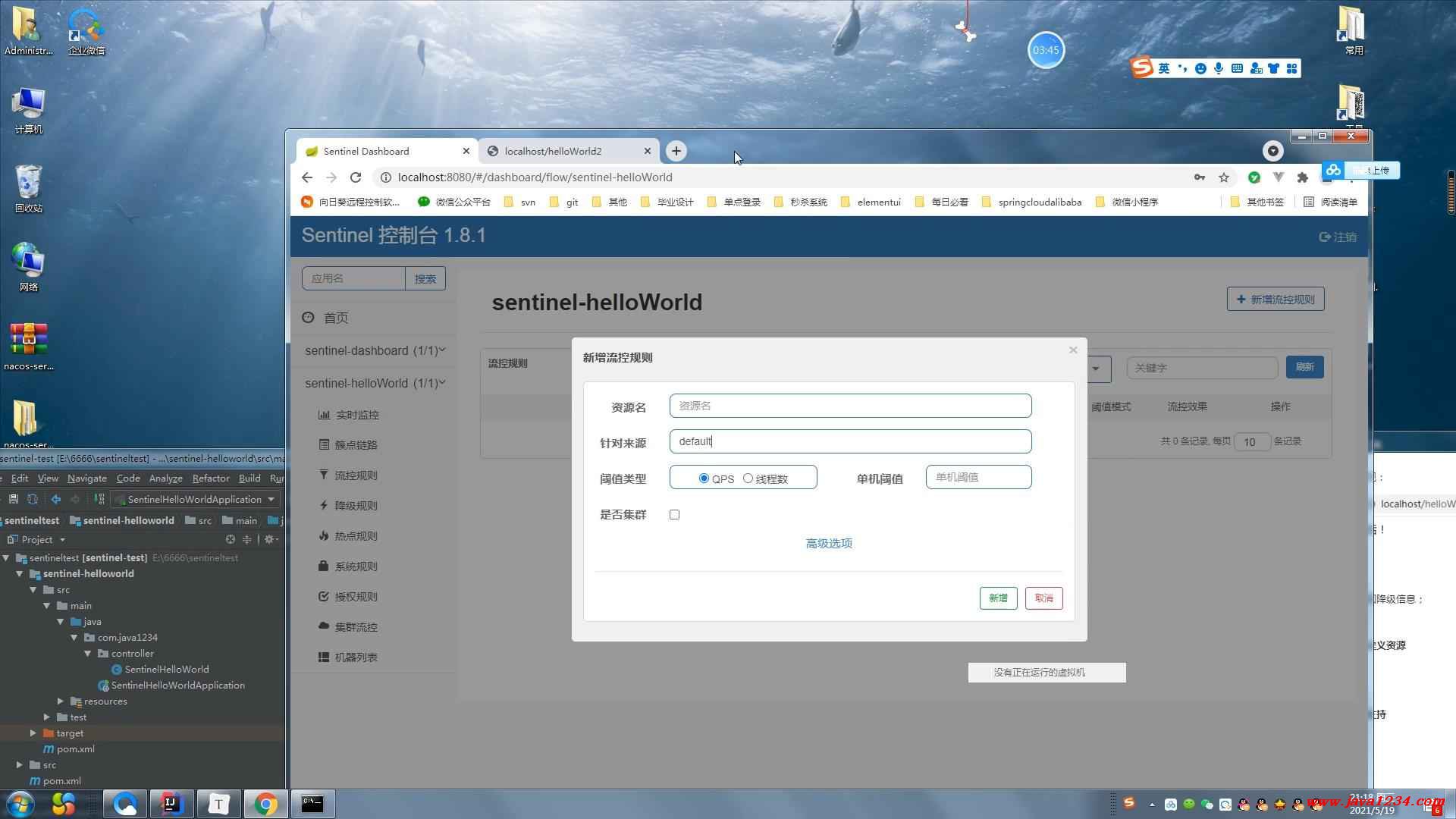
Task: Select SentinelHelloWorldApplication in project tree
Action: tap(171, 686)
